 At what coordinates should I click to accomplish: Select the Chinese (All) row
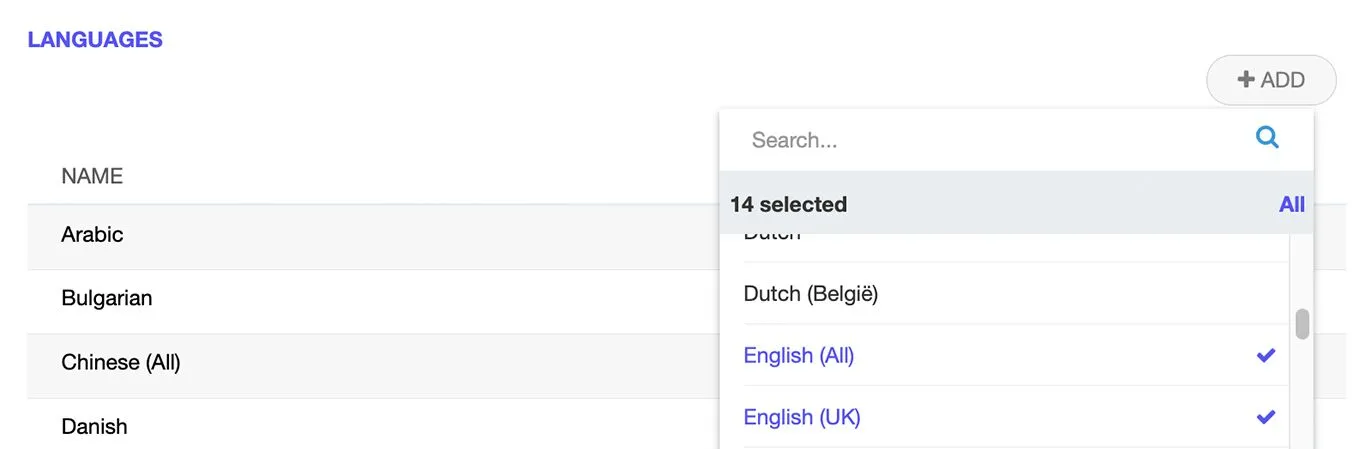tap(120, 362)
